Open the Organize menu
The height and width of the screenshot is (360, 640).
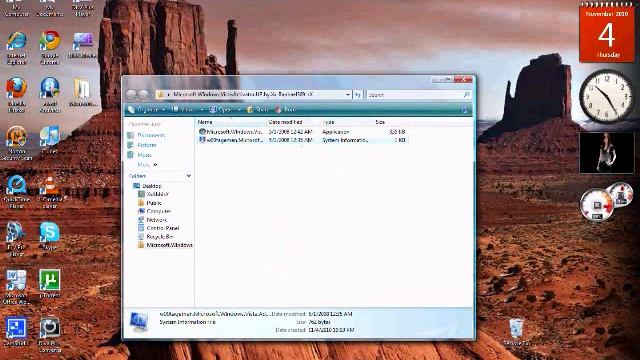point(147,110)
